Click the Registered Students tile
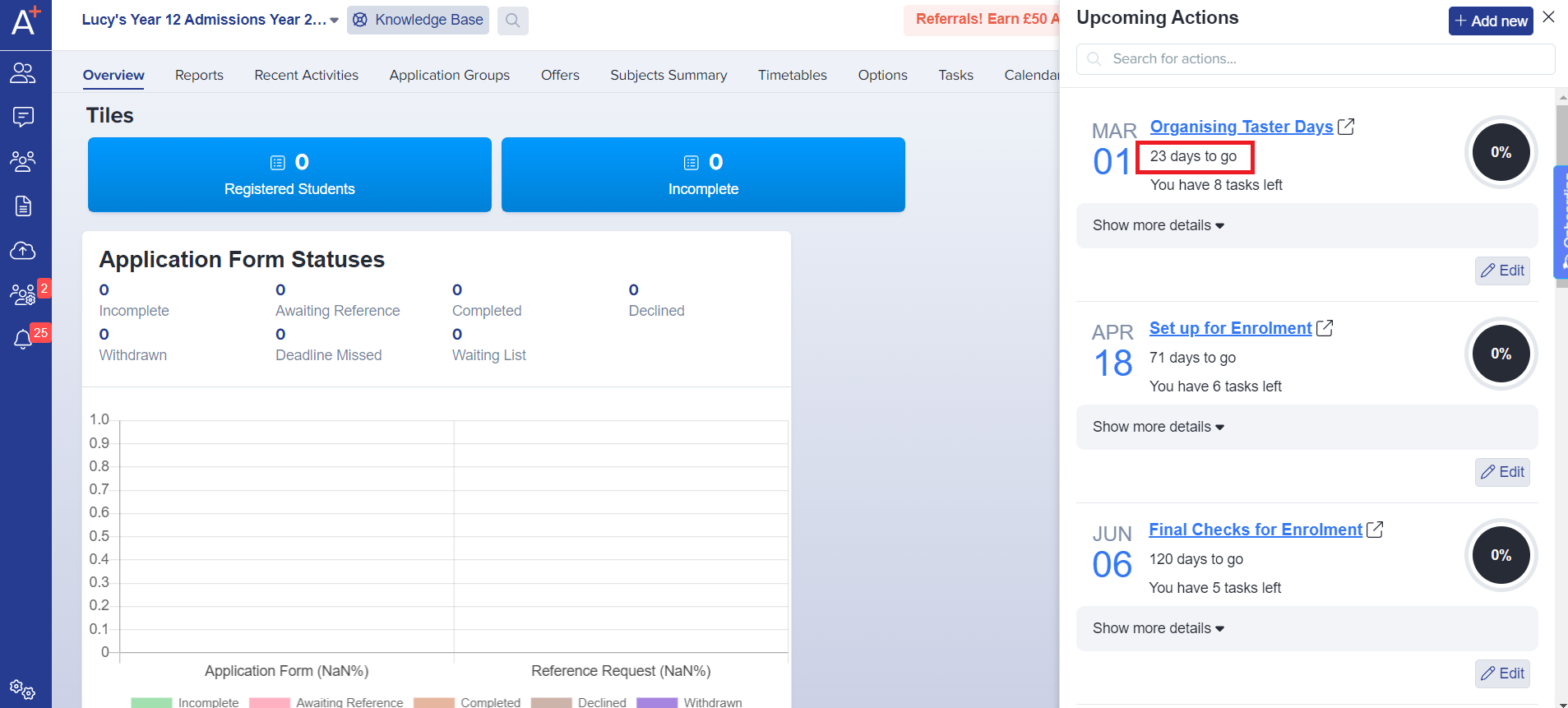The image size is (1568, 708). [x=289, y=175]
